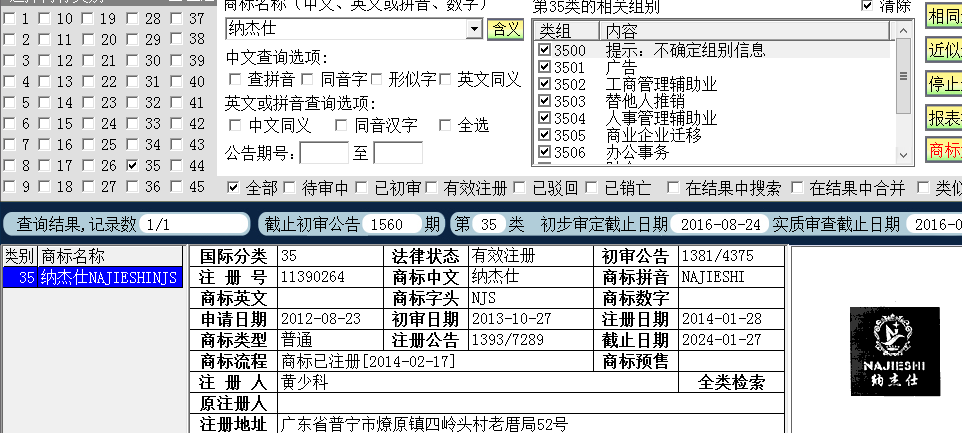Screen dimensions: 962x433
Task: Tick the 中文同义 checkbox
Action: point(234,125)
